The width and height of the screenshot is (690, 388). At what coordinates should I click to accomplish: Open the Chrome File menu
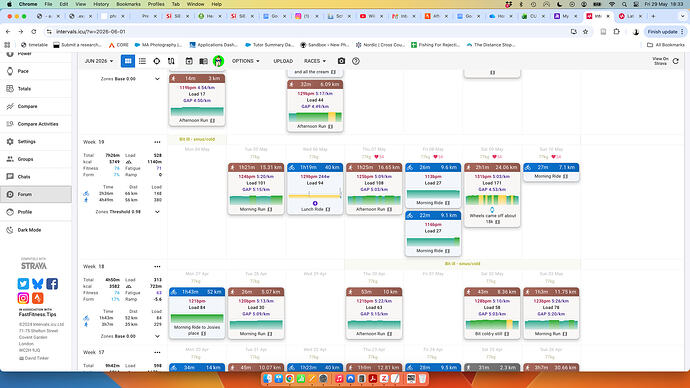[x=48, y=4]
